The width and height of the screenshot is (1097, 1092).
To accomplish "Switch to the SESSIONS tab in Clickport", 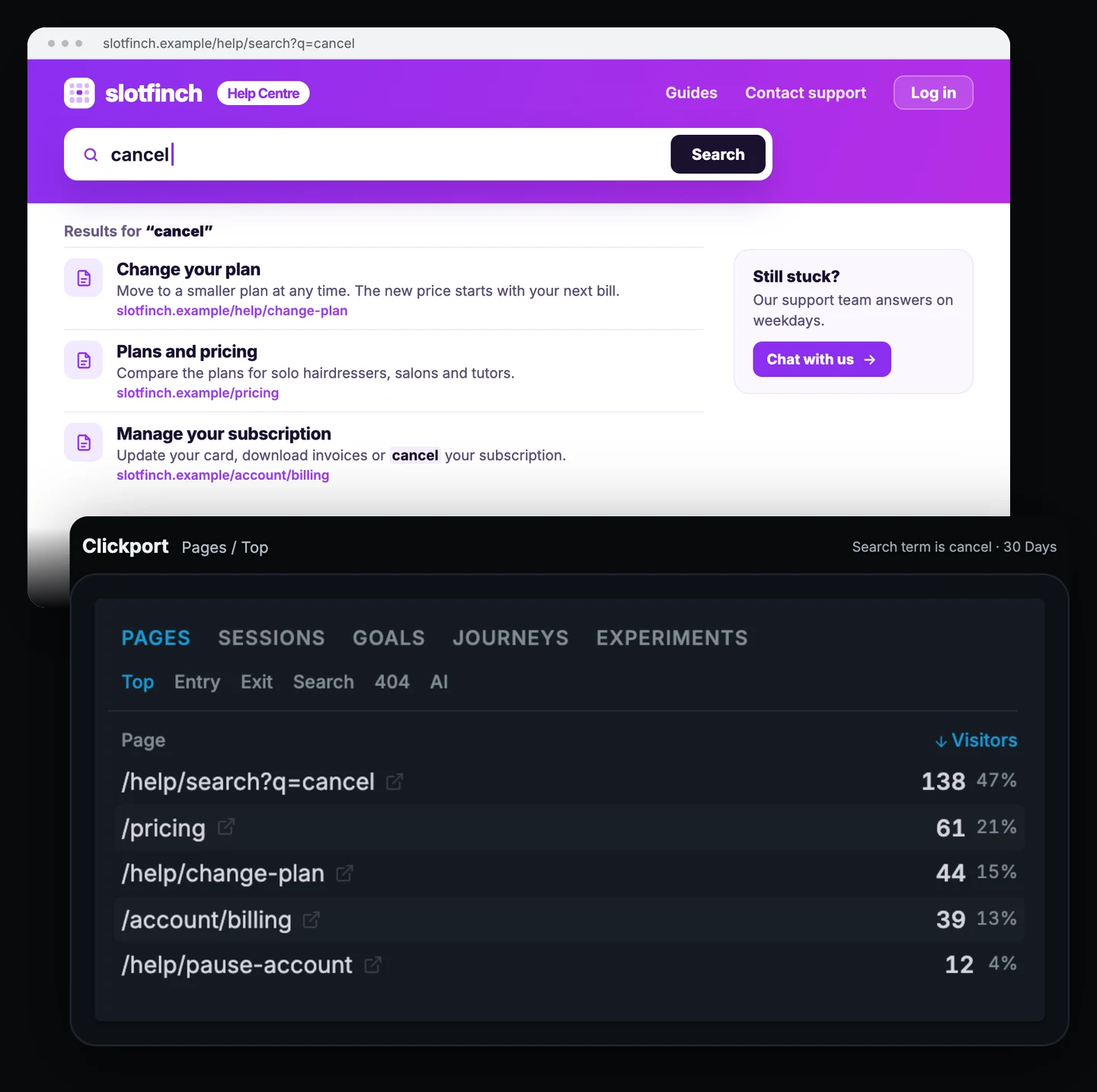I will [x=271, y=638].
